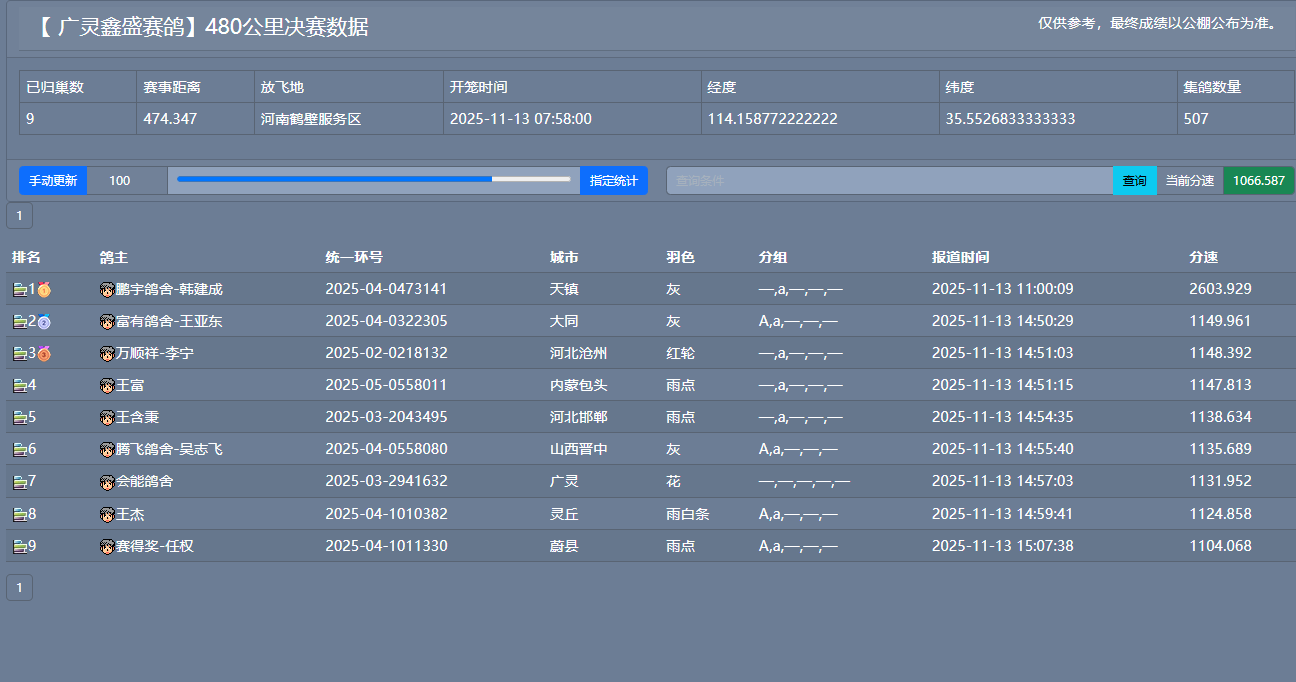Click the list icon in rank 9 row
Viewport: 1296px width, 682px height.
pos(19,547)
